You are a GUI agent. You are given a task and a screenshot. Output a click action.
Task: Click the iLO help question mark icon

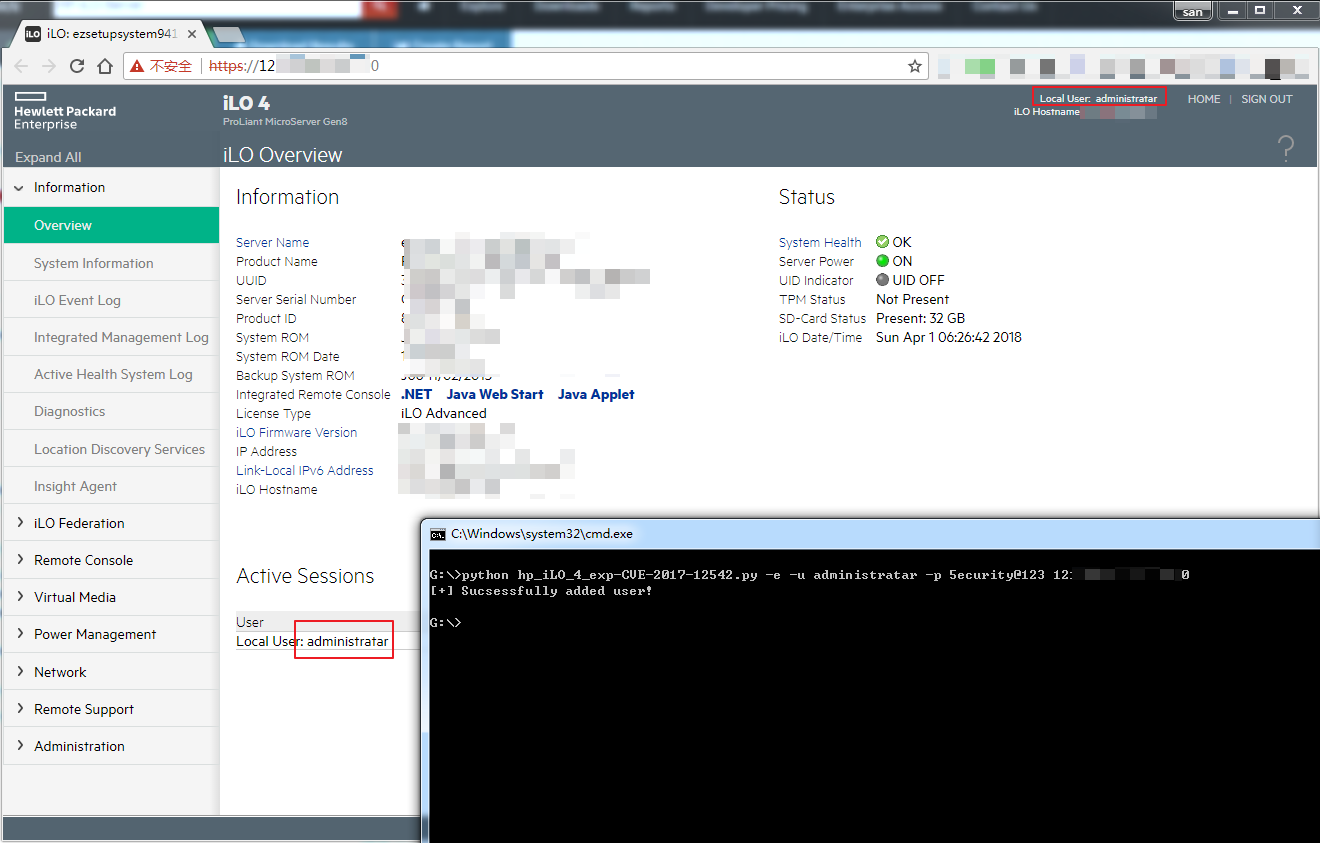point(1286,149)
